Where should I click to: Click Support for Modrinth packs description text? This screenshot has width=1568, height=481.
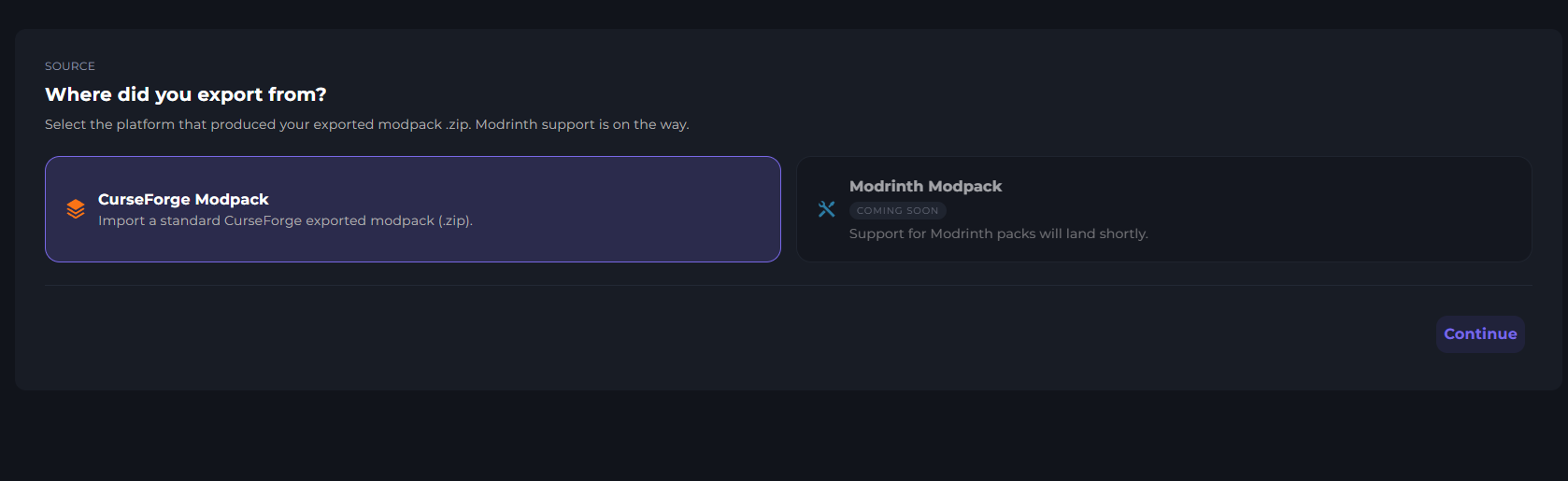coord(998,233)
